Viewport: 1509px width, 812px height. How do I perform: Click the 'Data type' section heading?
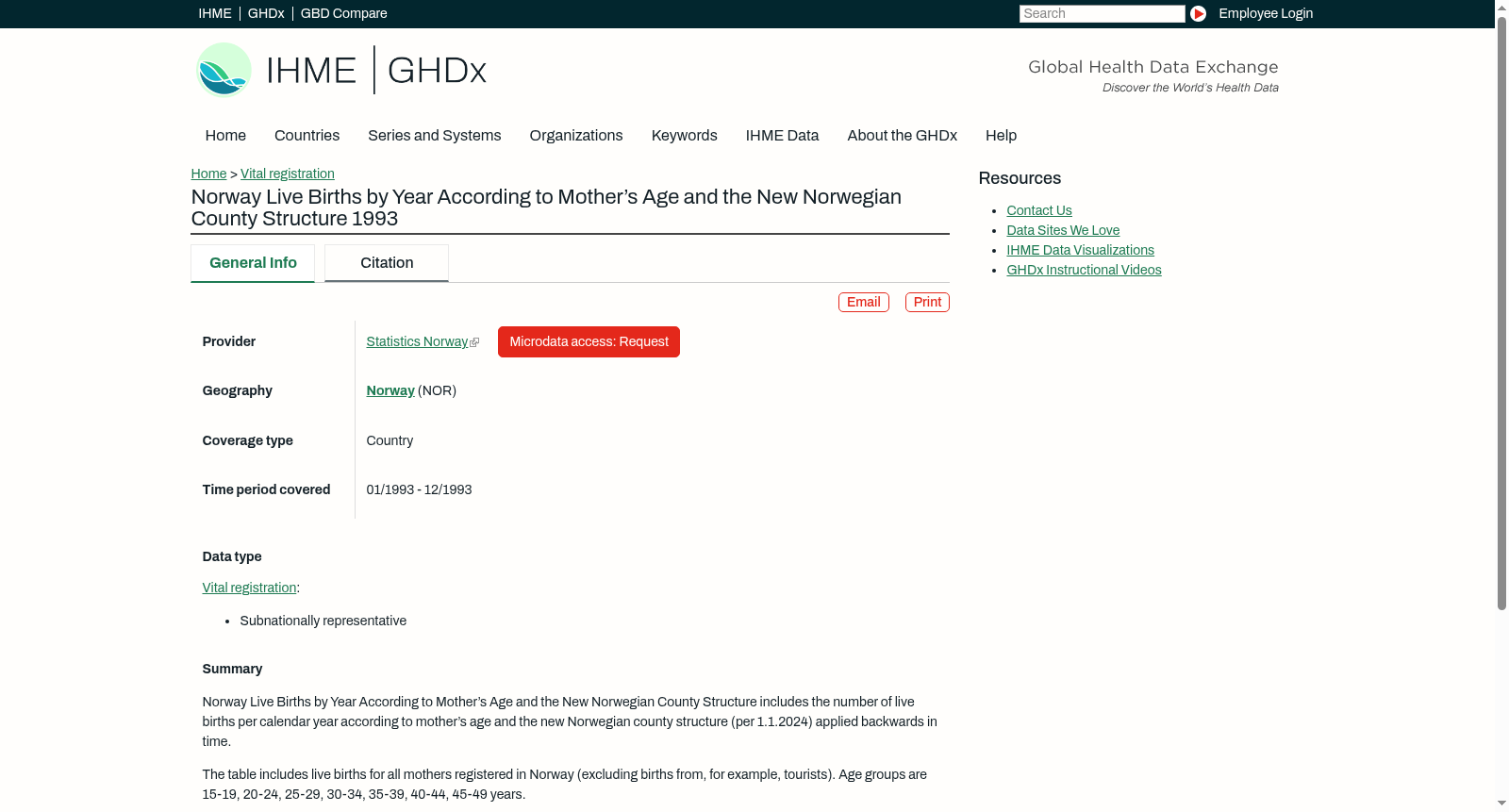tap(232, 556)
